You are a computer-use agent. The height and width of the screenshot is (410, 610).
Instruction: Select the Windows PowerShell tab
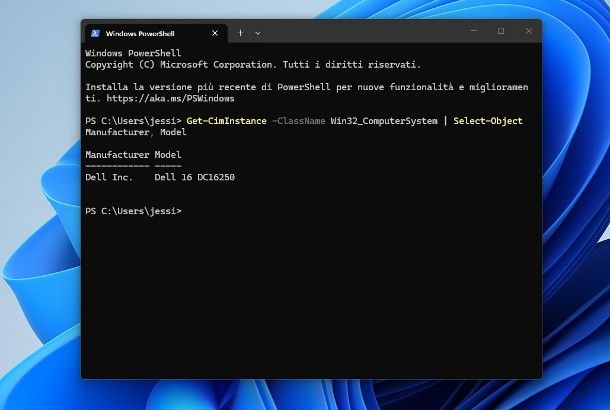(x=156, y=33)
